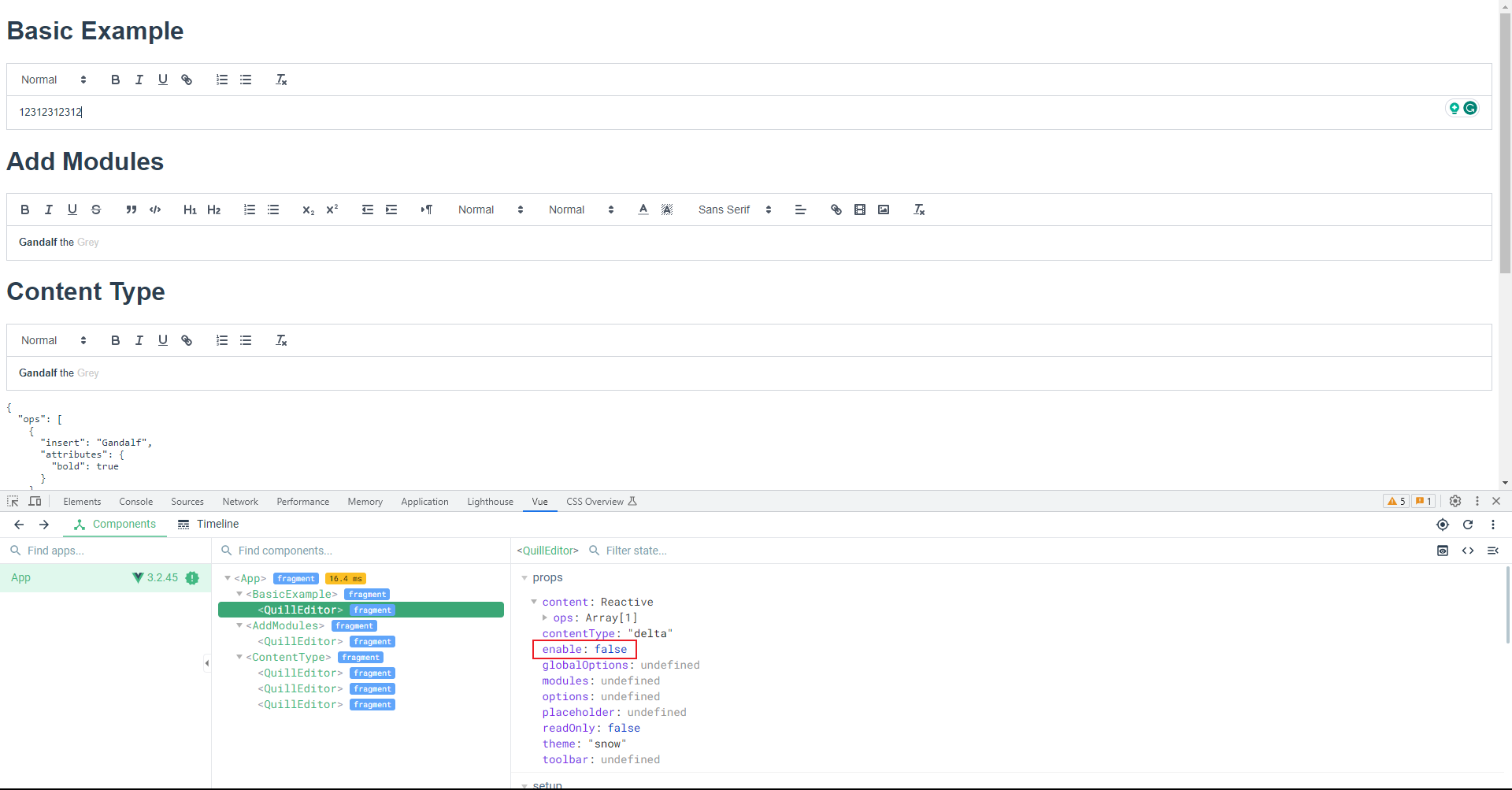The image size is (1512, 790).
Task: Select the highlighted QuillEditor under BasicExample
Action: tap(301, 610)
